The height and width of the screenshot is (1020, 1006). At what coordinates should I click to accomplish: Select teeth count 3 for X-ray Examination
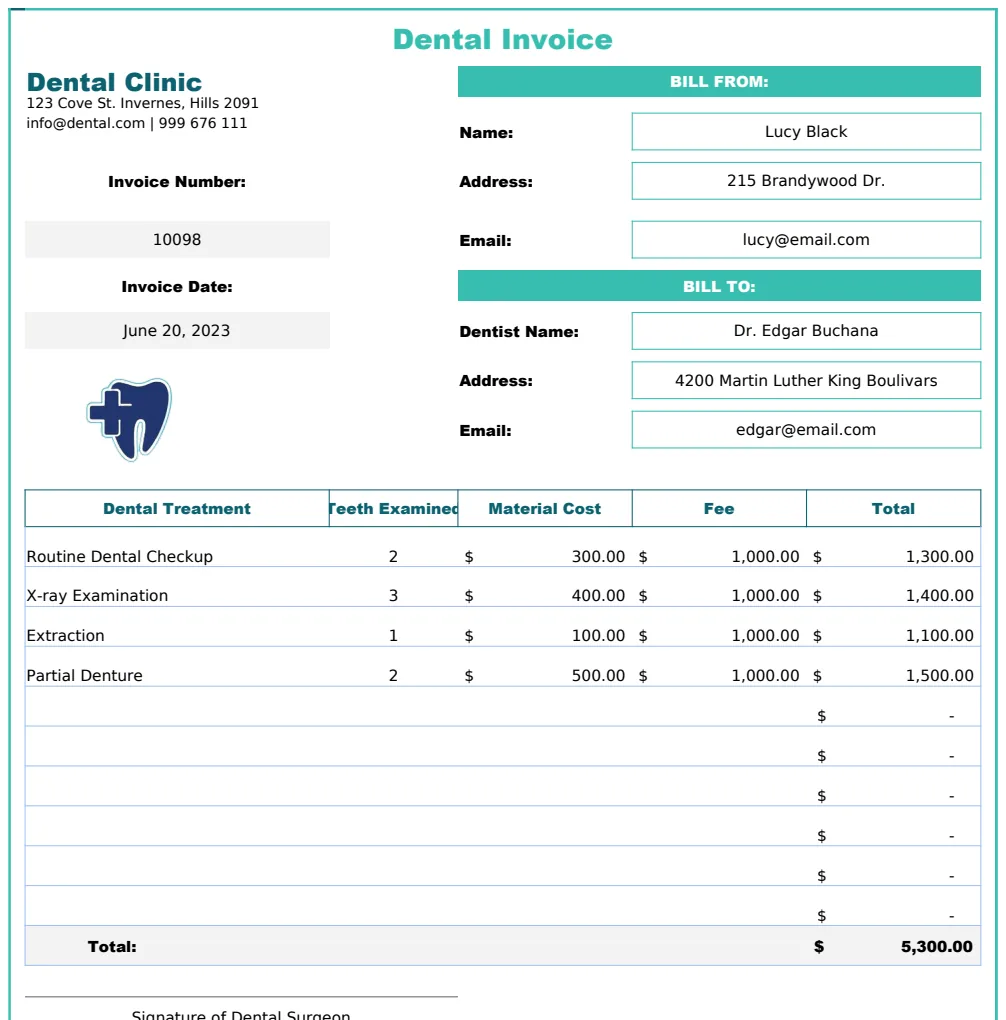click(393, 596)
